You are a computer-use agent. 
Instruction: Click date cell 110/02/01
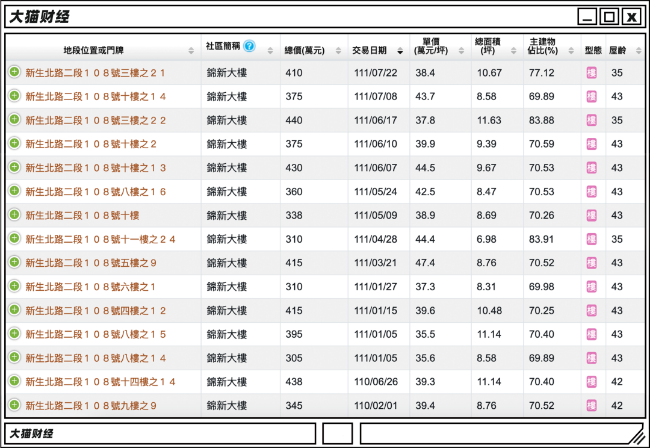click(376, 405)
